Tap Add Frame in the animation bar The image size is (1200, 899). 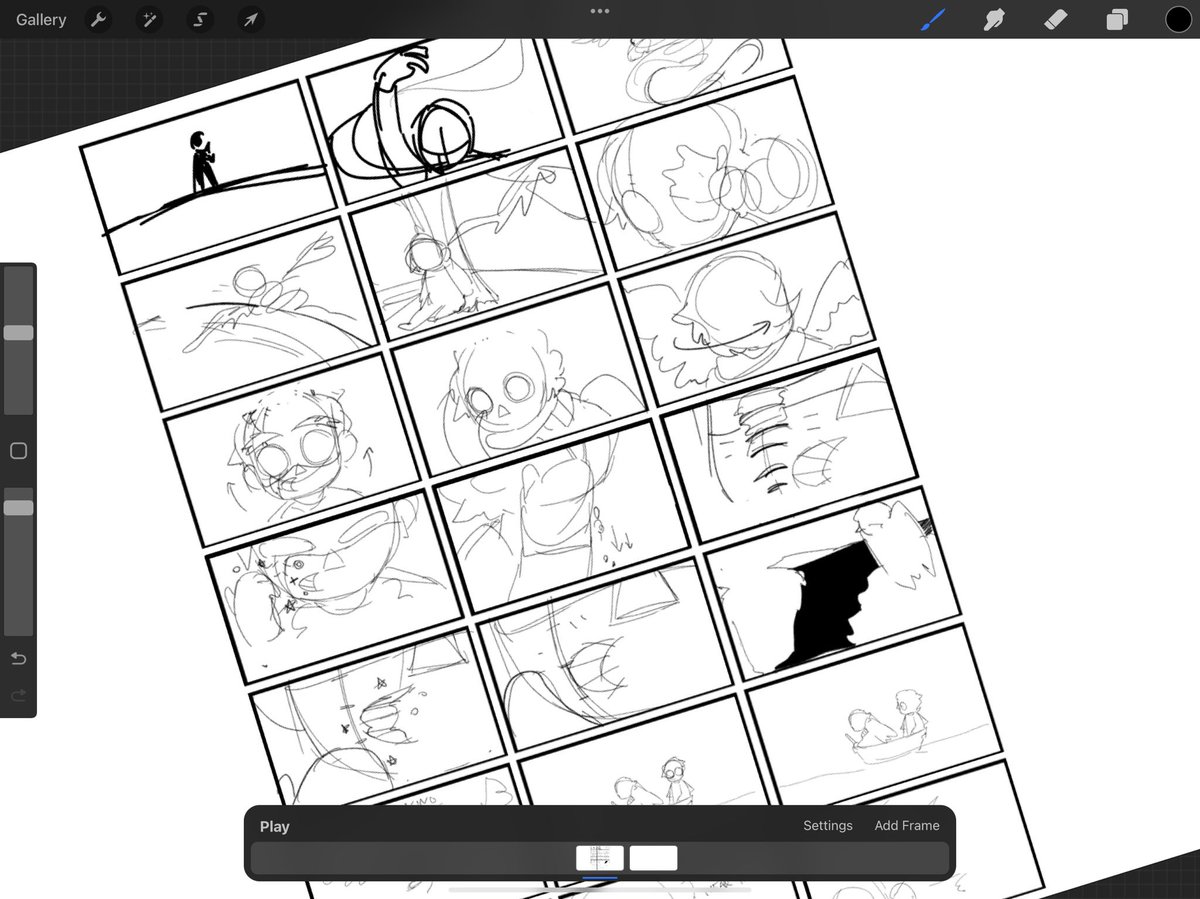[x=906, y=825]
